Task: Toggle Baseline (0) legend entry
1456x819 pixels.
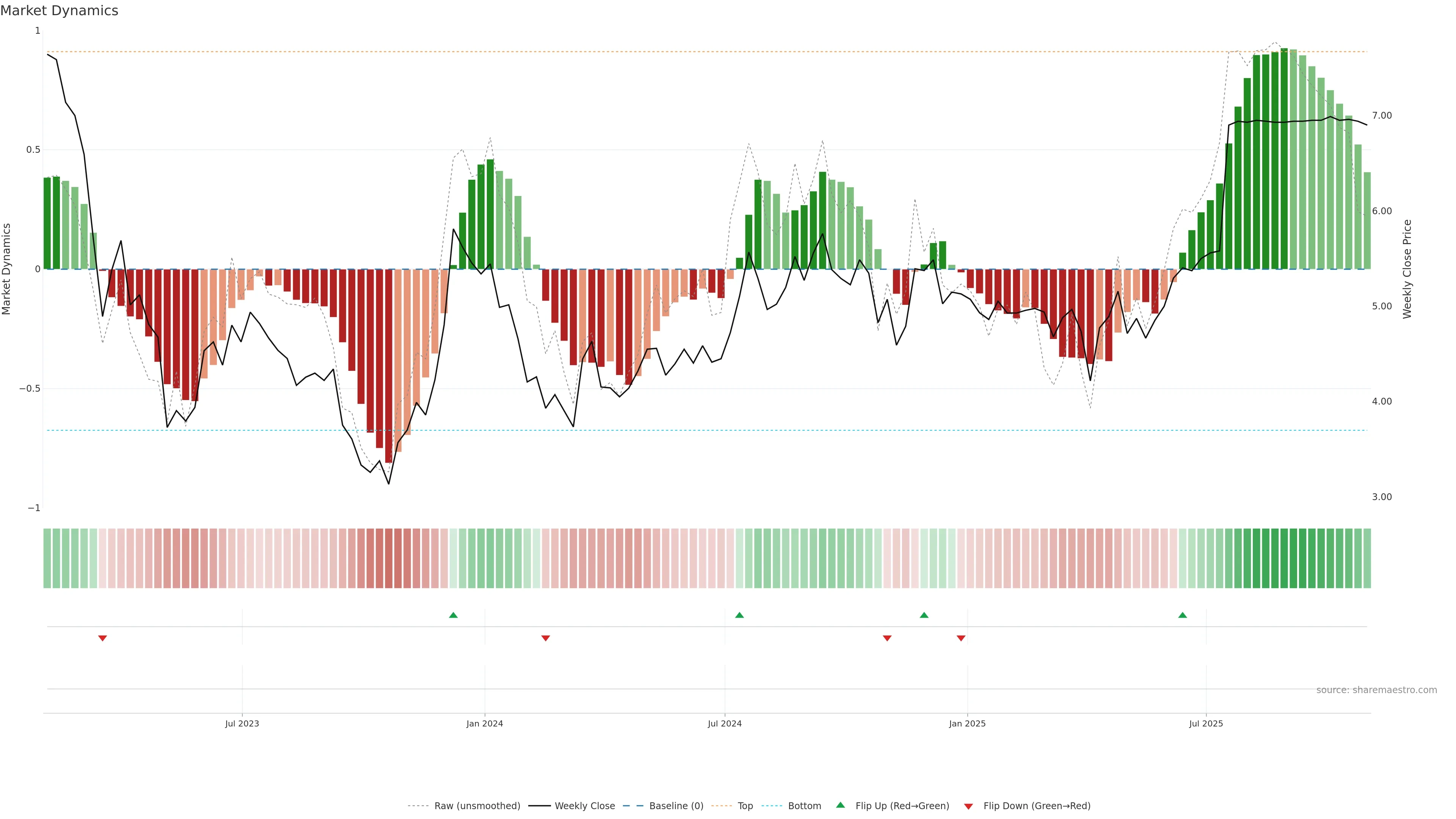Action: (x=676, y=806)
